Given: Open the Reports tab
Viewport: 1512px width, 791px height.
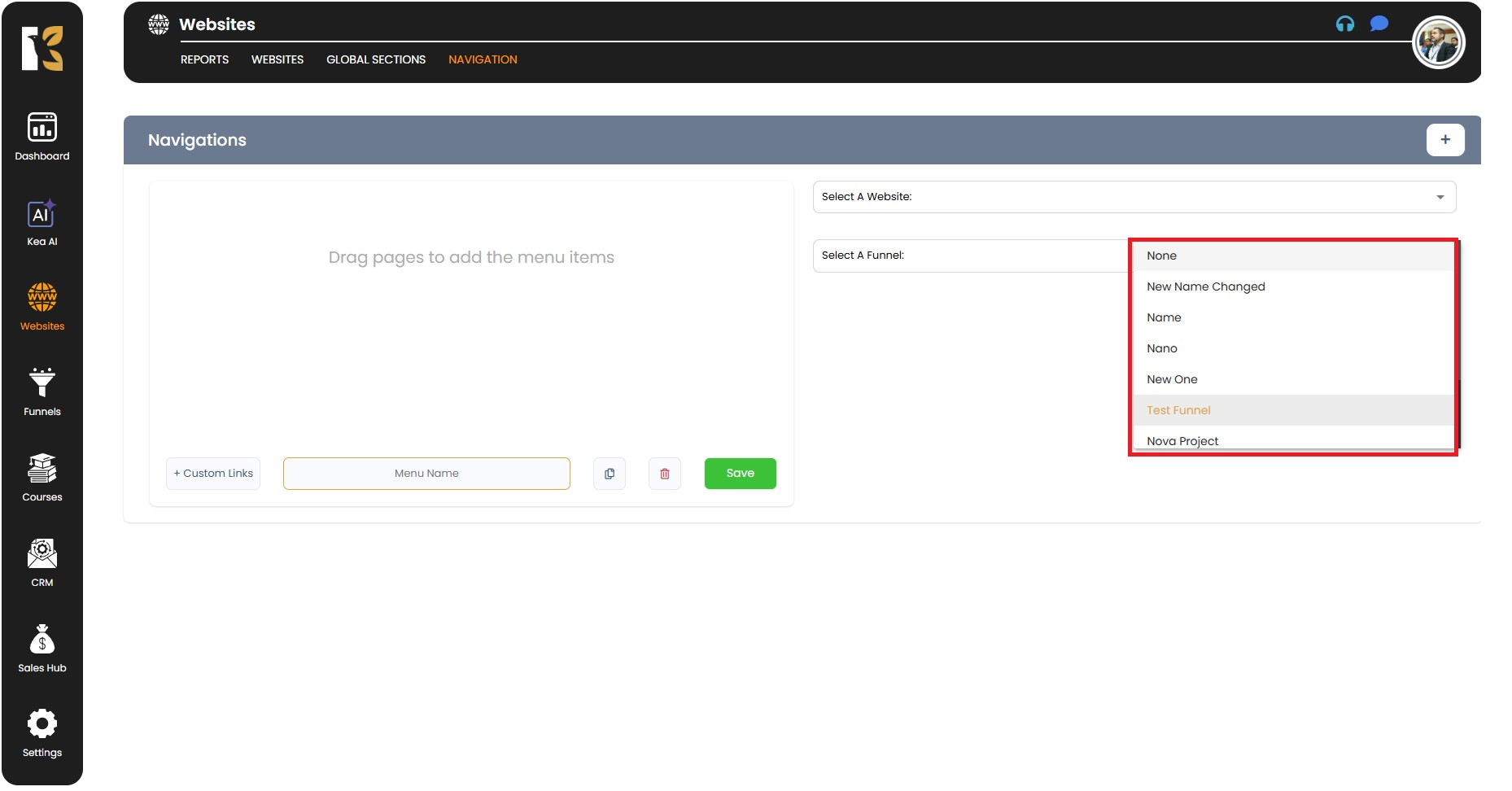Looking at the screenshot, I should point(204,59).
